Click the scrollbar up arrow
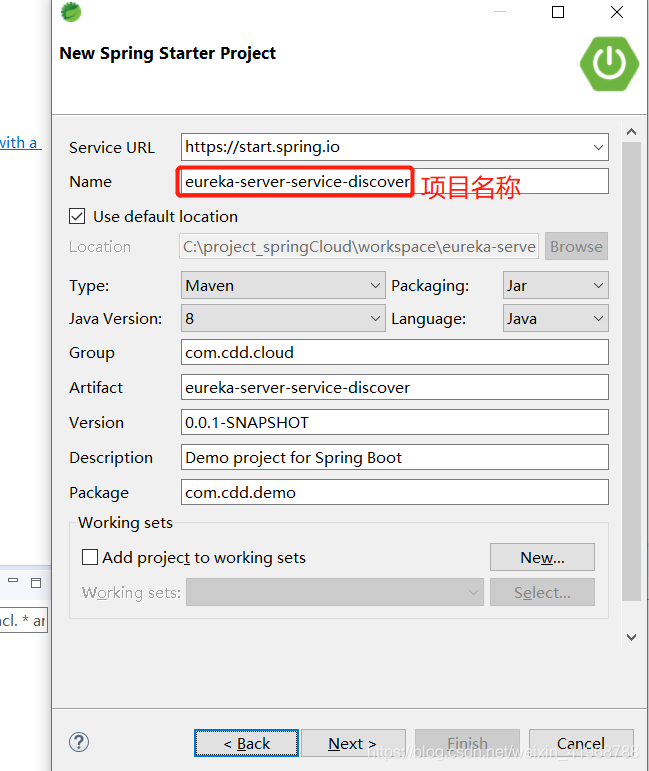The width and height of the screenshot is (649, 771). click(x=631, y=131)
